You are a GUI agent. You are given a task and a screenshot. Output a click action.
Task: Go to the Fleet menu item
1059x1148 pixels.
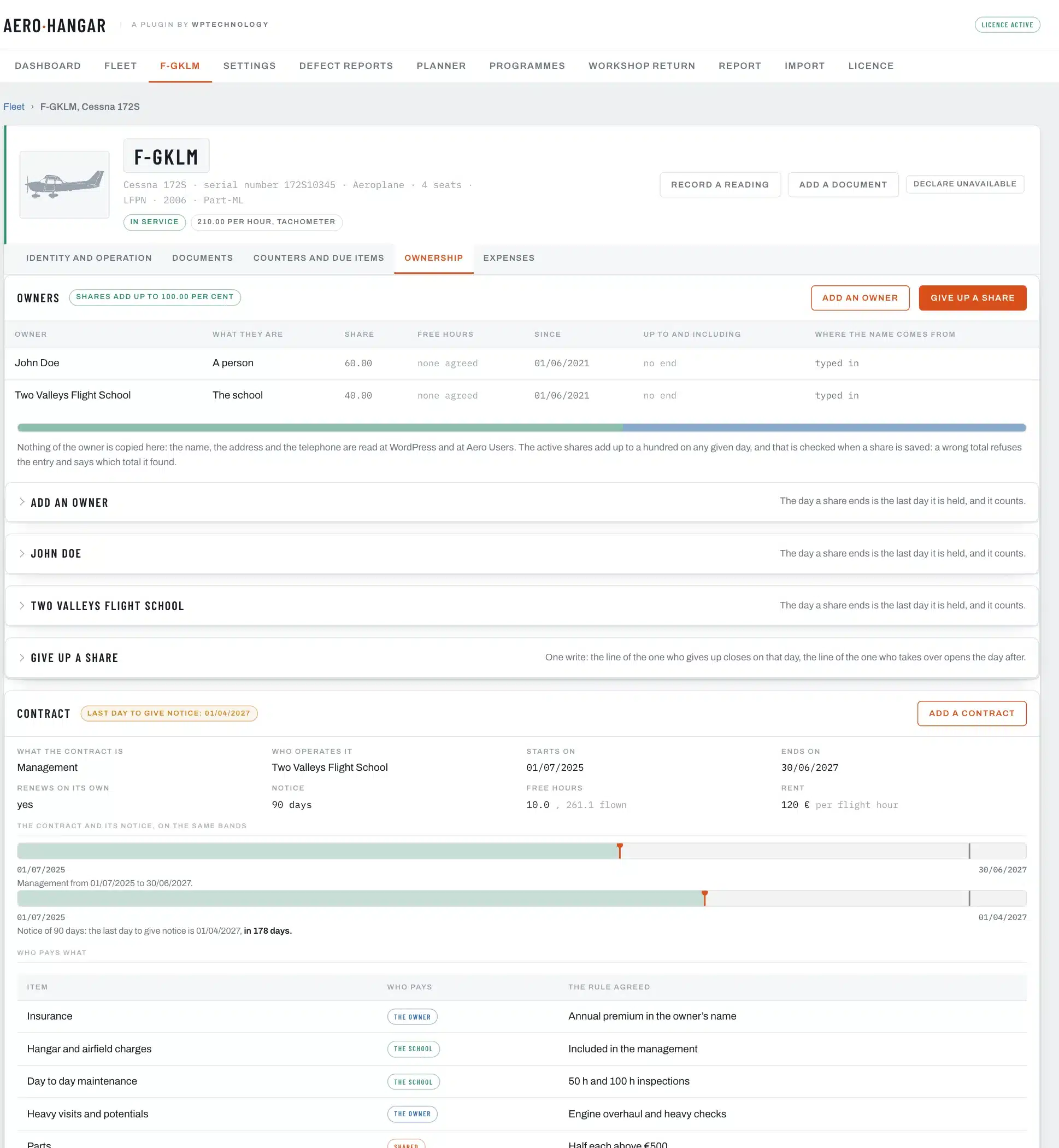coord(120,66)
